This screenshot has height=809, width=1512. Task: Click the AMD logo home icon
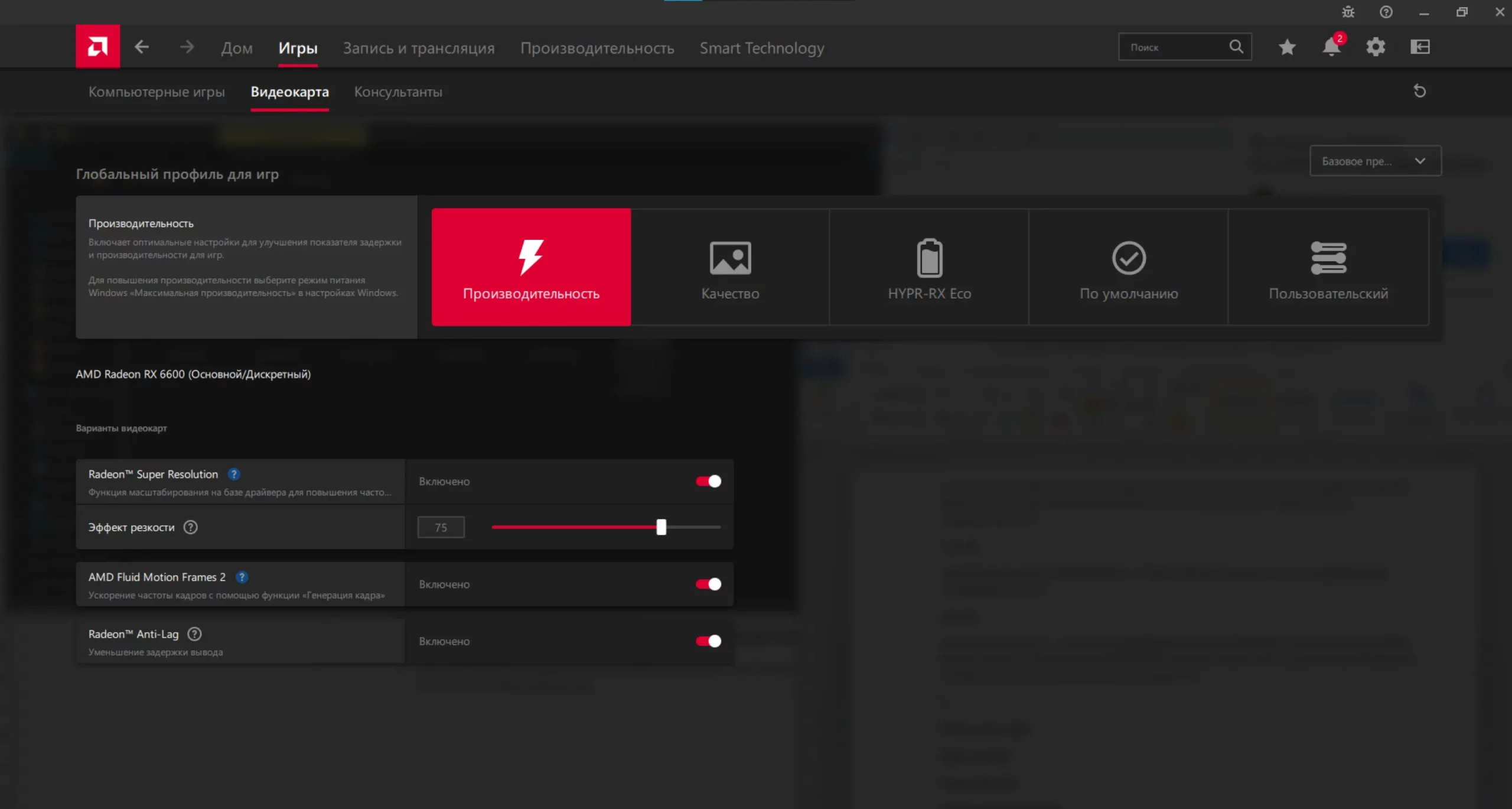coord(97,46)
